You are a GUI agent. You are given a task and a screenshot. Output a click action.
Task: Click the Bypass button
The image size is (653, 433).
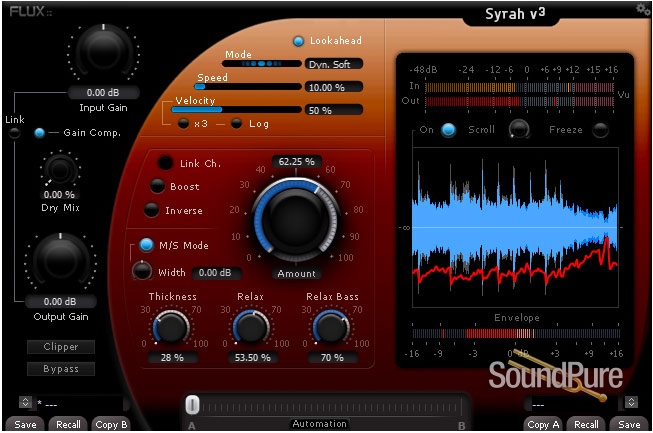61,369
